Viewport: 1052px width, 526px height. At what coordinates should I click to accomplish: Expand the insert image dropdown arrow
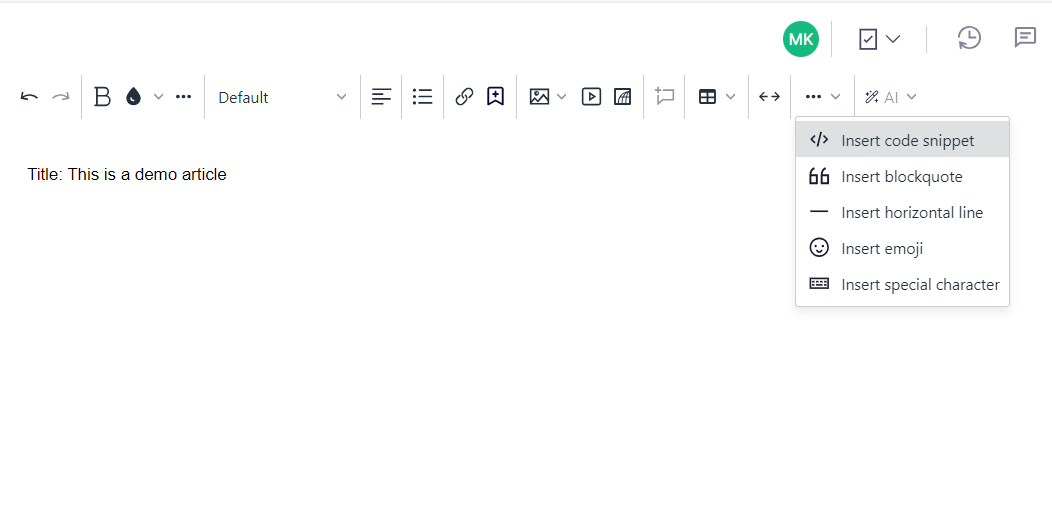click(x=562, y=97)
